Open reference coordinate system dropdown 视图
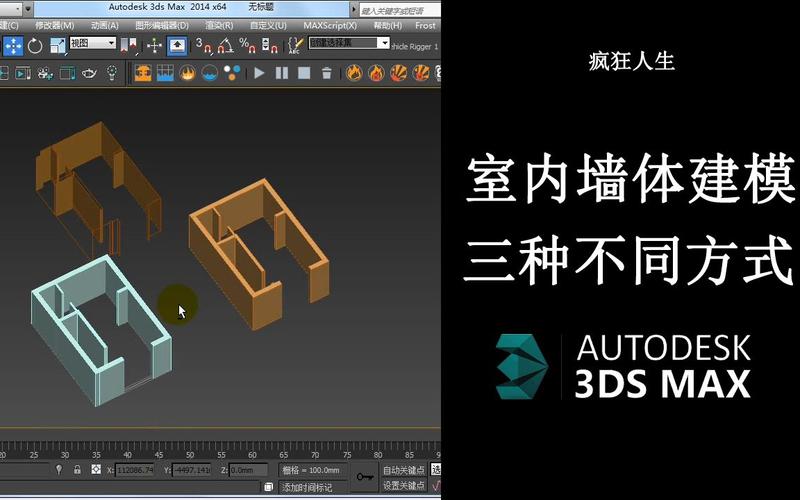This screenshot has height=500, width=800. (93, 43)
